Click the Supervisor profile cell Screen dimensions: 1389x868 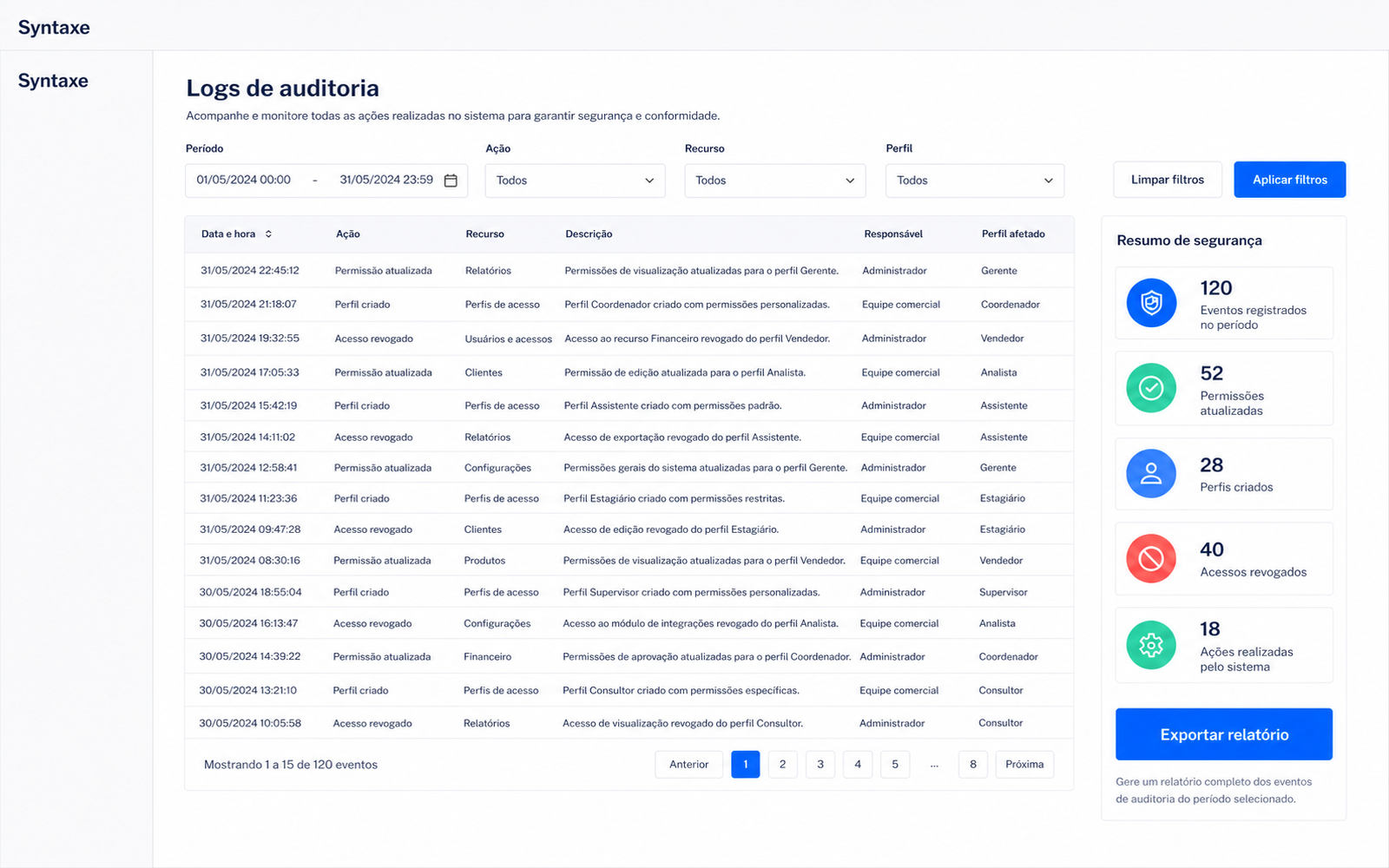pos(1004,592)
